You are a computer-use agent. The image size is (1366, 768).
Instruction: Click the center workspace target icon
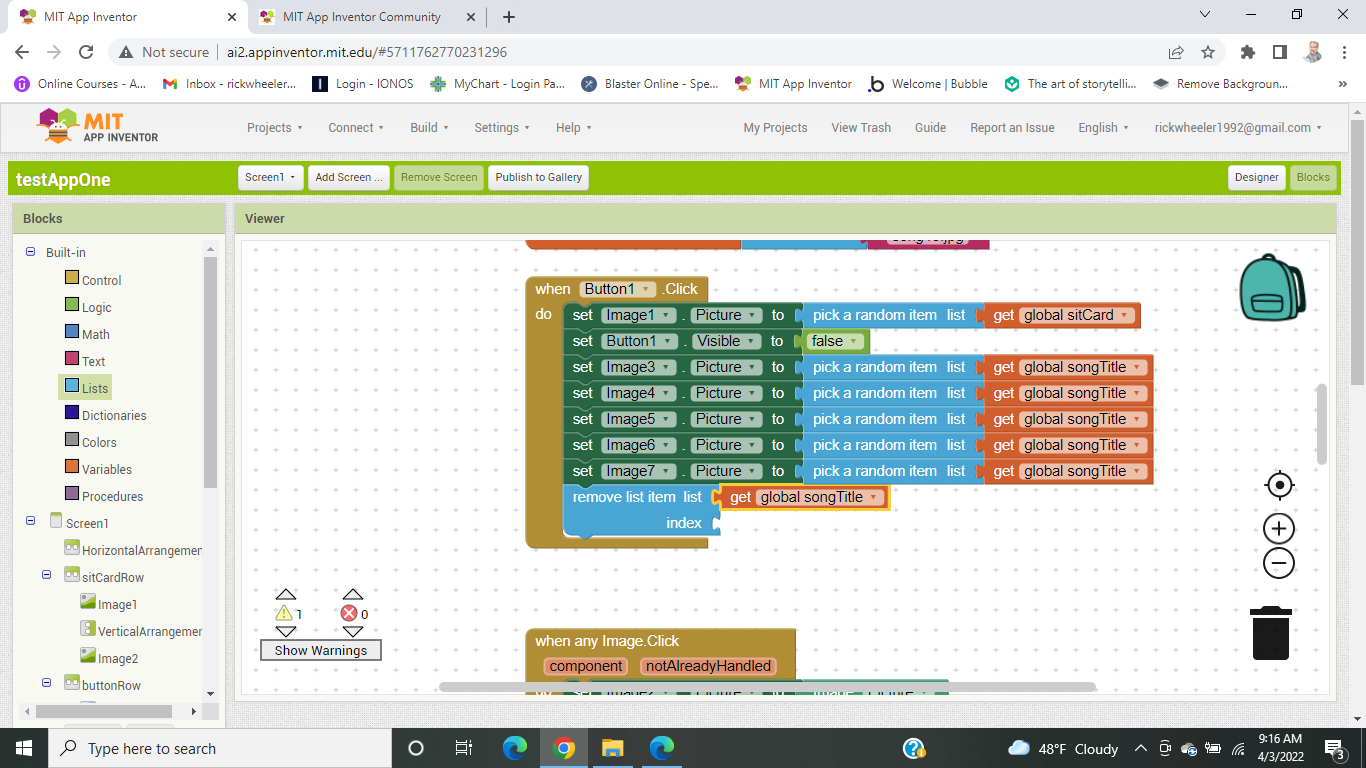point(1279,486)
